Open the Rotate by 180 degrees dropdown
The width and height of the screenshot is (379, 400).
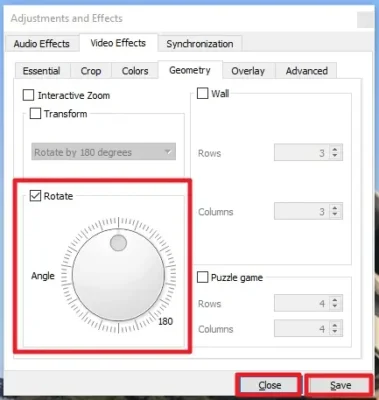pos(104,152)
